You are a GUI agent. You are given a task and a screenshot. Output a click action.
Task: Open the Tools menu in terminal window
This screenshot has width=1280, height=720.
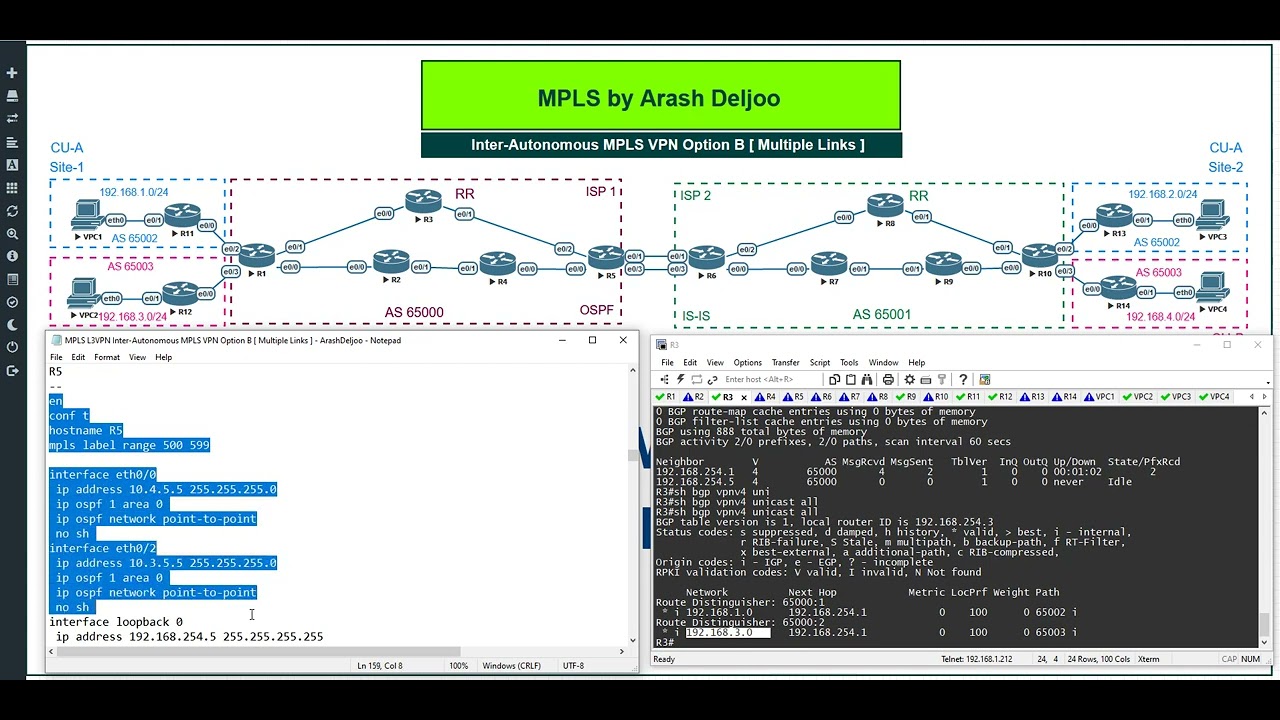point(849,362)
